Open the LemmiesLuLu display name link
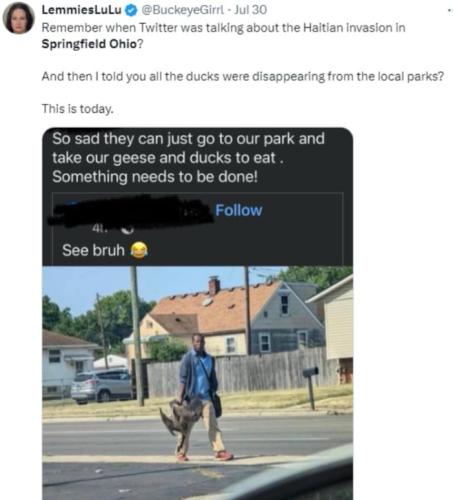The height and width of the screenshot is (500, 453). (x=81, y=10)
